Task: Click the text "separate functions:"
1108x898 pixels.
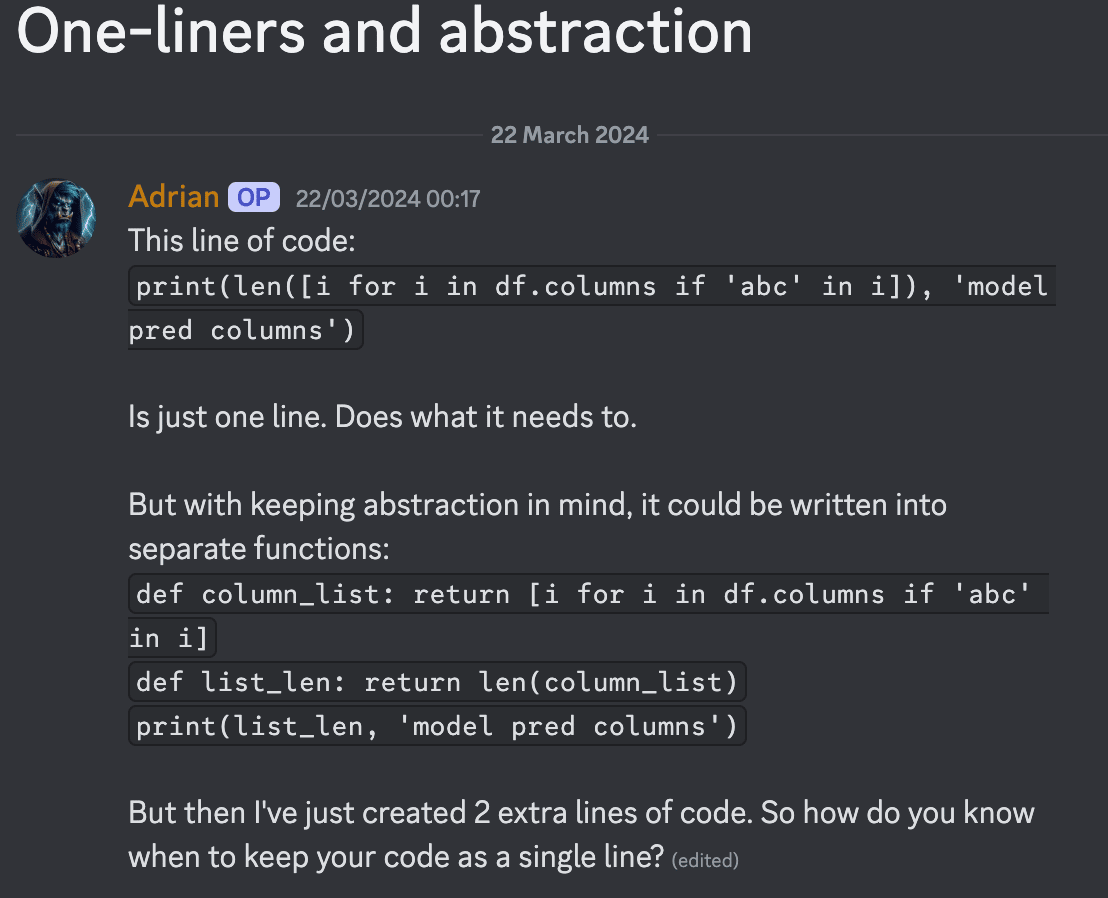Action: [x=259, y=548]
